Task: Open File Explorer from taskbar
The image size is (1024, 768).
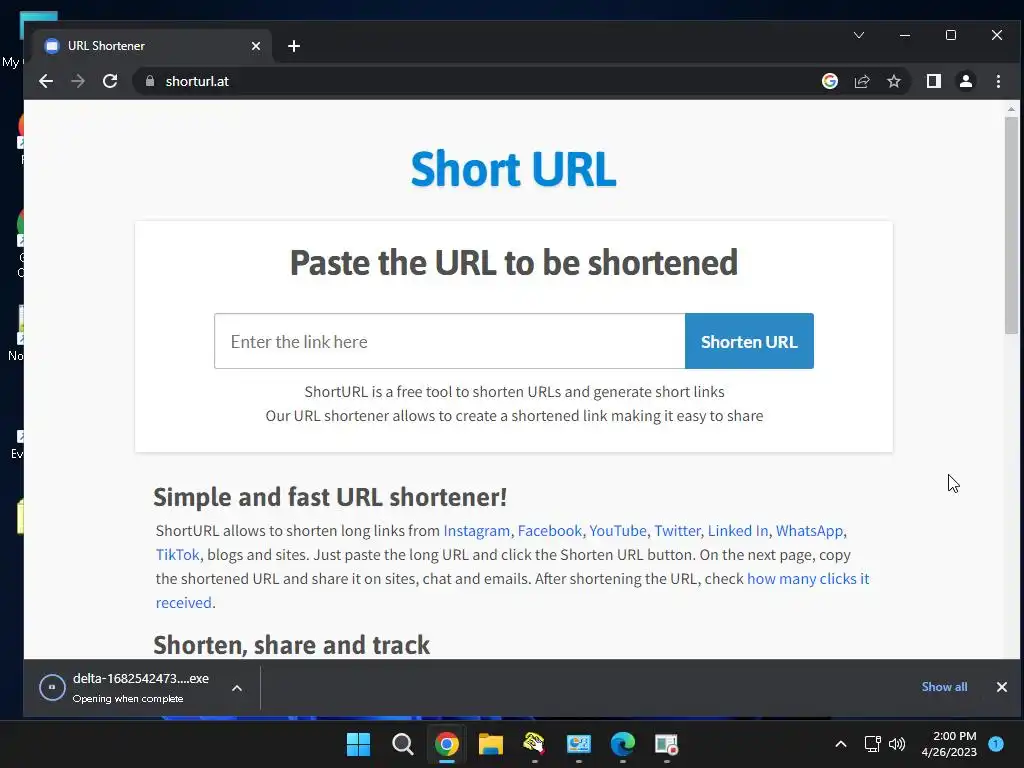Action: (x=490, y=744)
